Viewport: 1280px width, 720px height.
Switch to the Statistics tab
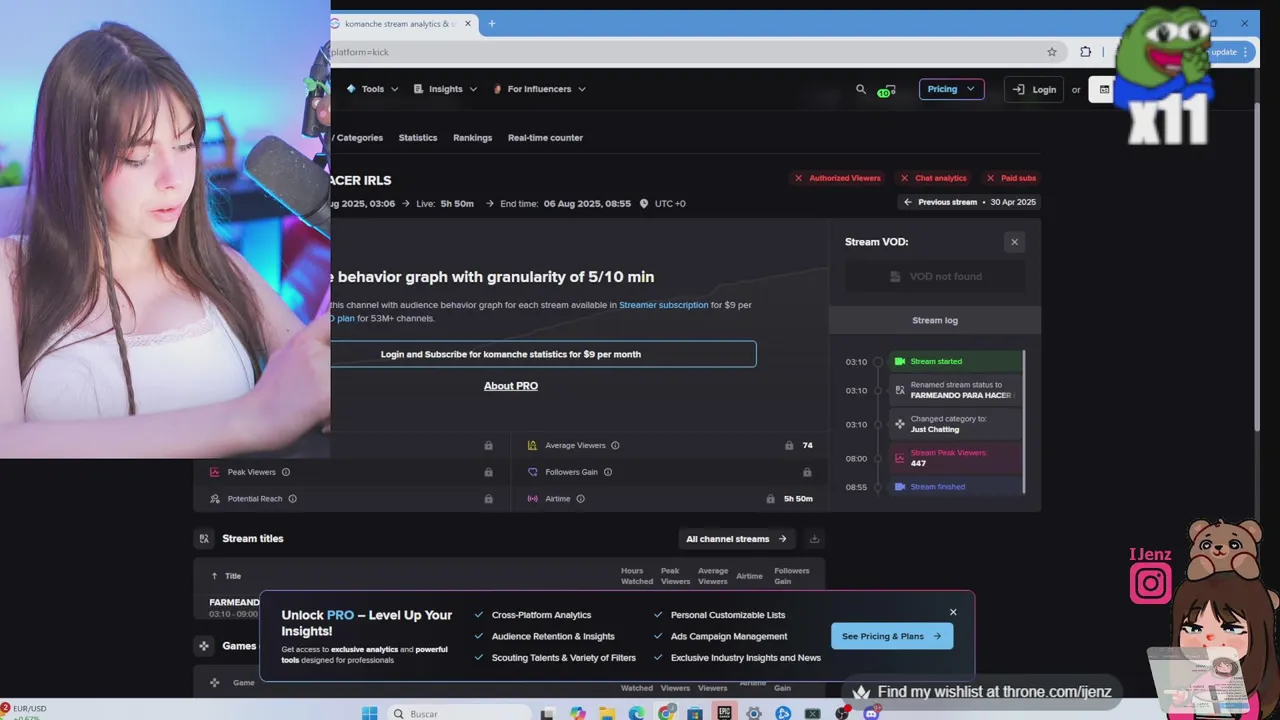(x=418, y=138)
